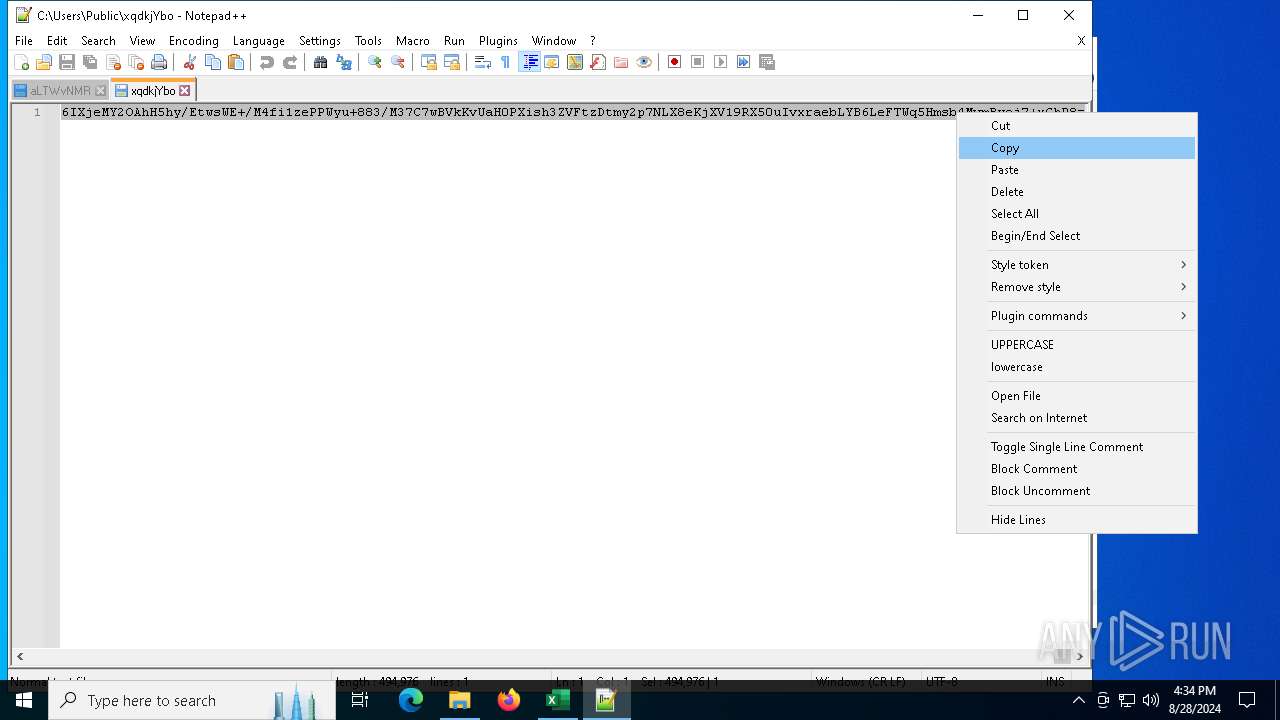1280x720 pixels.
Task: Expand the Remove style submenu
Action: pos(1077,287)
